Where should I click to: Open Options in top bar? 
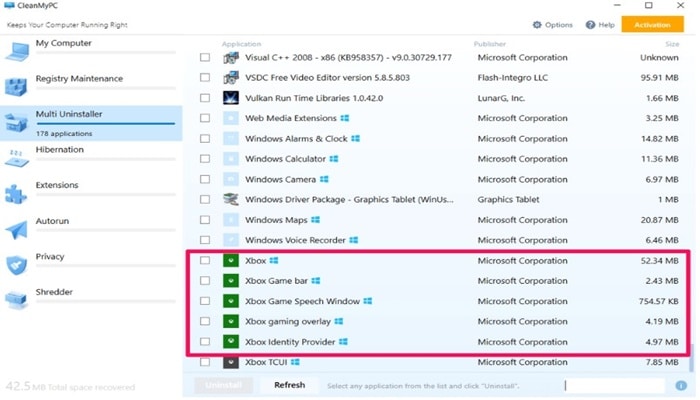pyautogui.click(x=553, y=25)
